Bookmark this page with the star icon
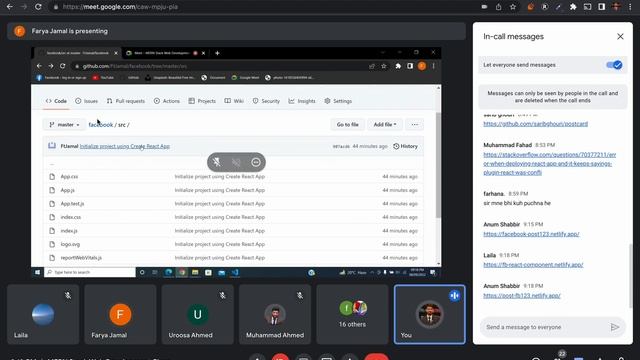This screenshot has width=640, height=360. click(513, 7)
